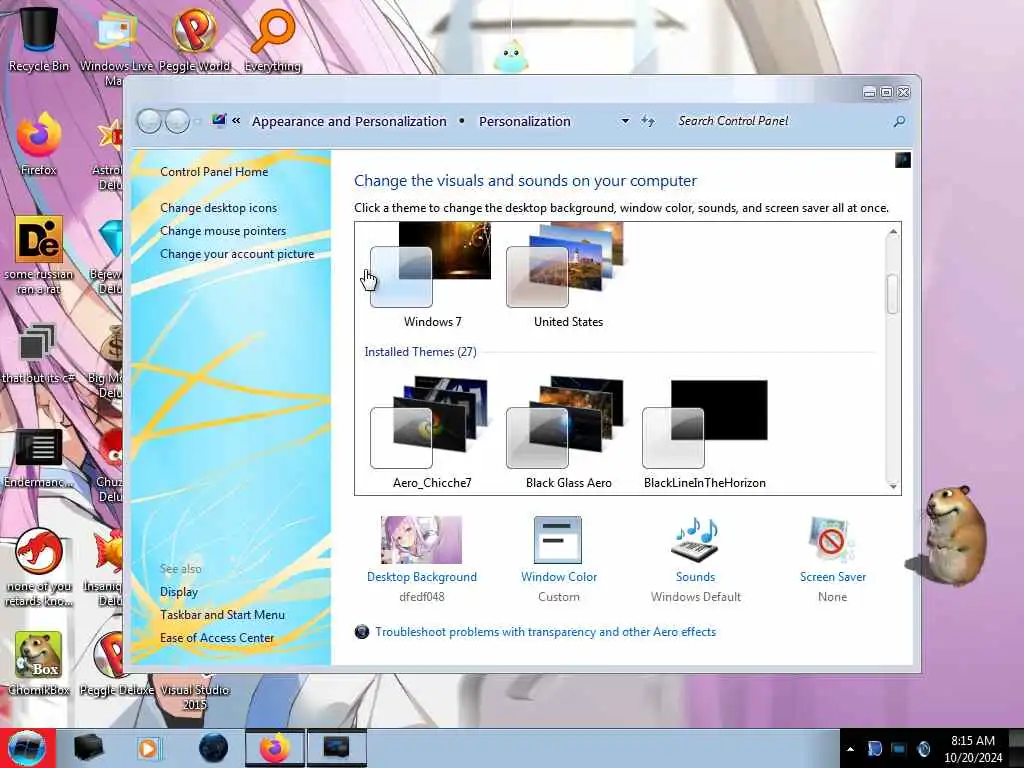Open Troubleshoot problems with transparency link
Image resolution: width=1024 pixels, height=768 pixels.
(x=545, y=632)
